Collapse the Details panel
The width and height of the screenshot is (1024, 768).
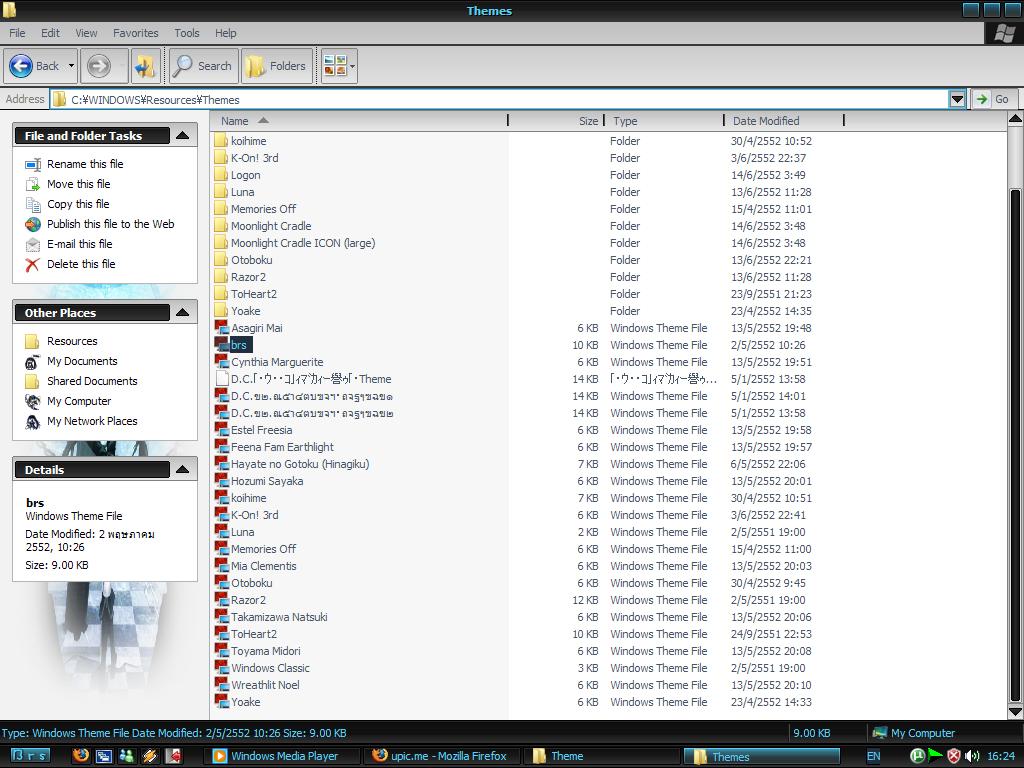coord(183,470)
